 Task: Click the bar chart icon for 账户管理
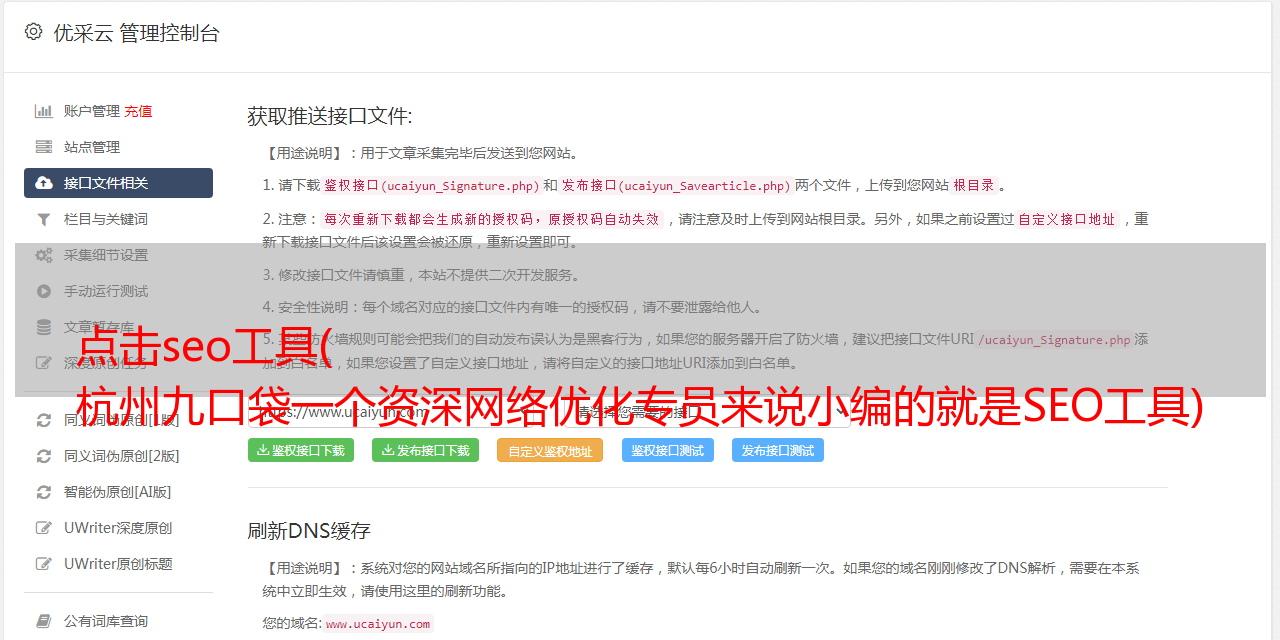(x=44, y=111)
